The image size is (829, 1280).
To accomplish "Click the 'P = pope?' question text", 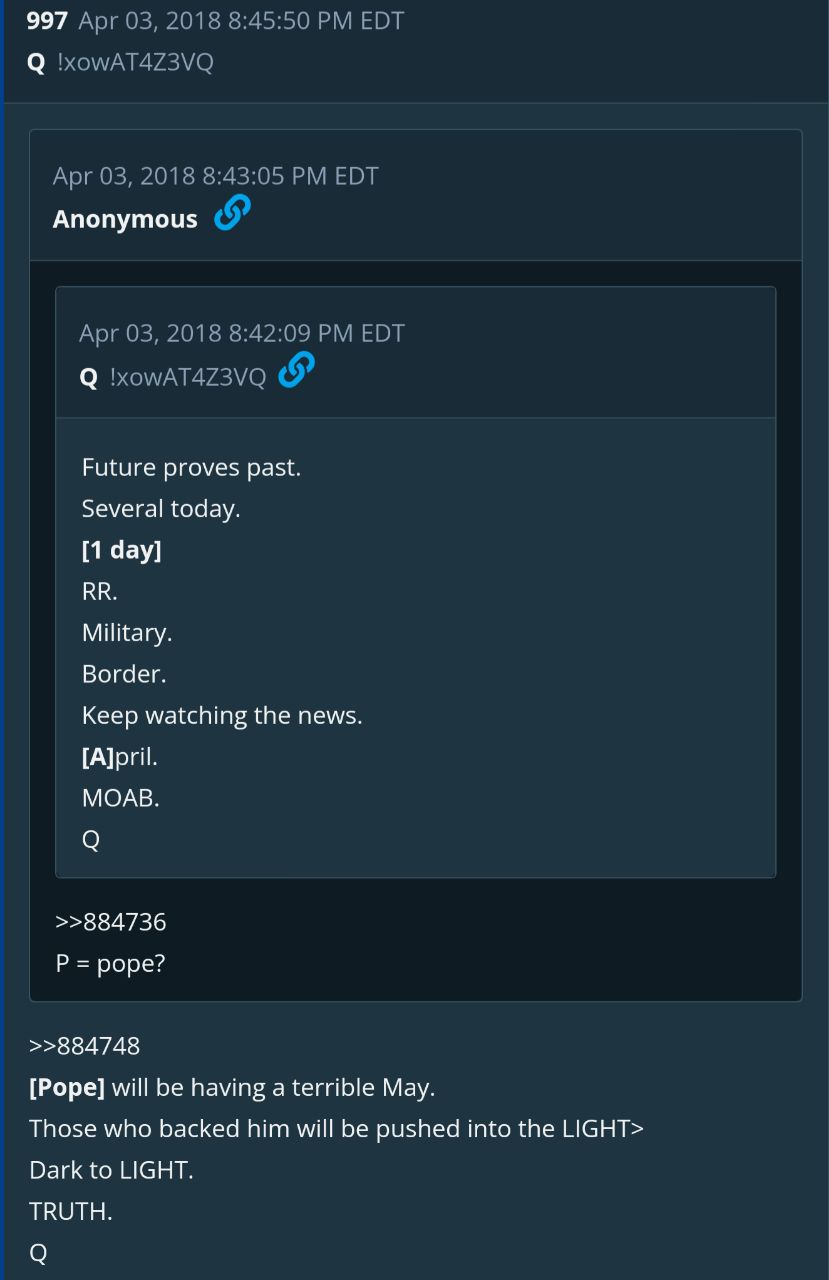I will [x=110, y=964].
